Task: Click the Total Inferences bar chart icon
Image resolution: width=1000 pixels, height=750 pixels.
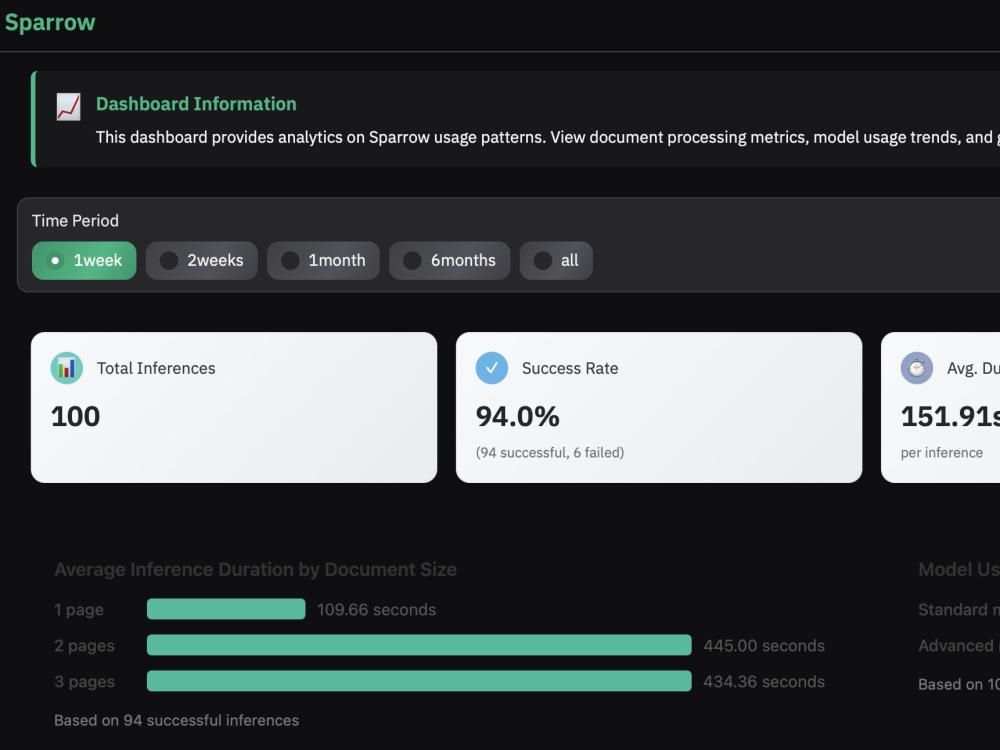Action: [x=67, y=368]
